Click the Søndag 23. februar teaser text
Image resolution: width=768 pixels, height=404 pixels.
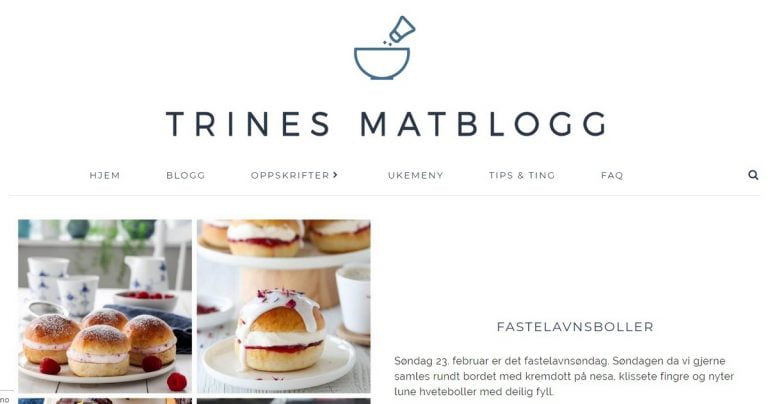564,376
